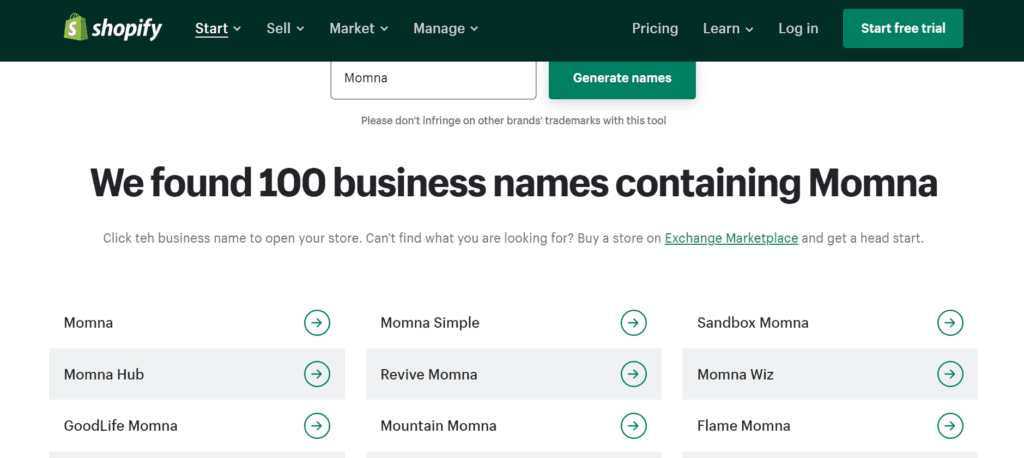Select the Mountain Momna name

438,426
